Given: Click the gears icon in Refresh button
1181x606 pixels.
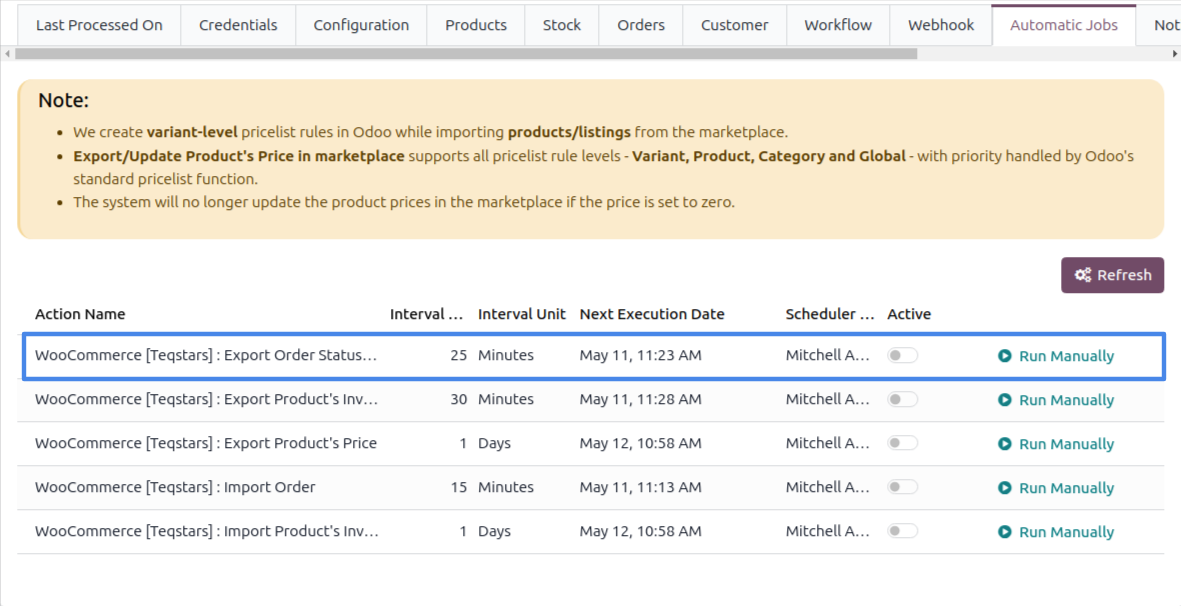Looking at the screenshot, I should coord(1083,275).
